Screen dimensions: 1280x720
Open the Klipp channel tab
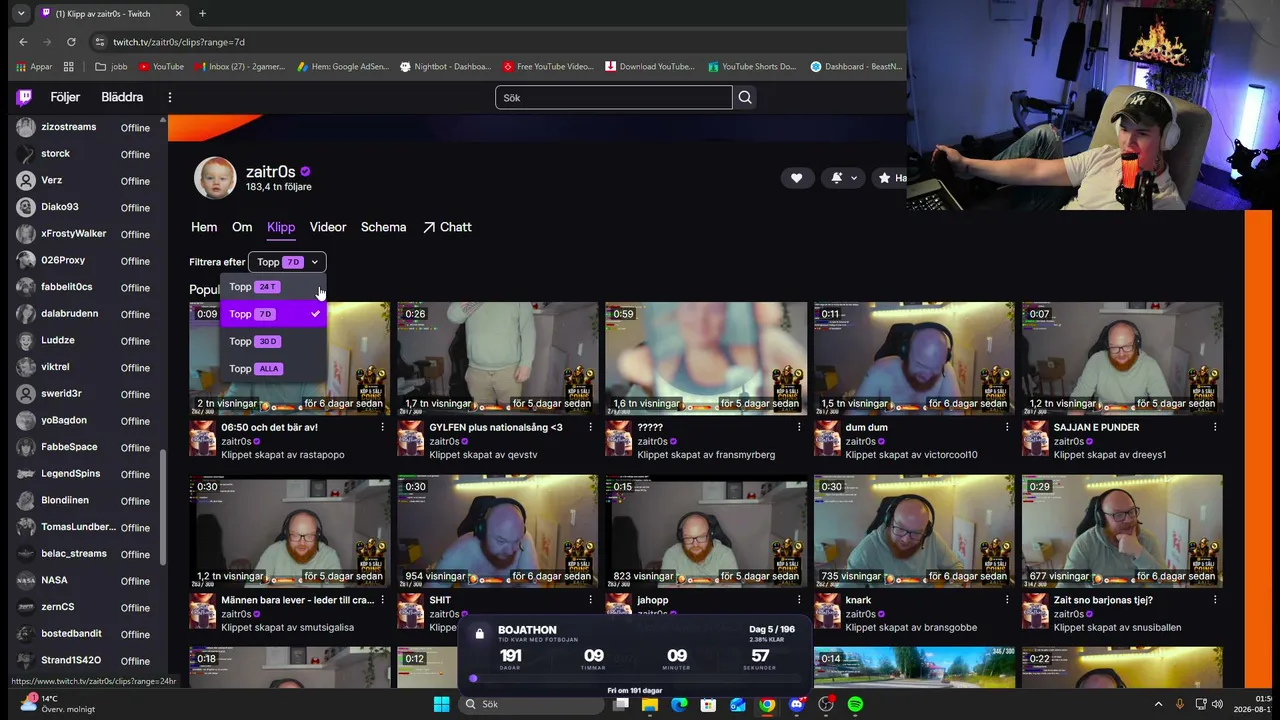(281, 227)
